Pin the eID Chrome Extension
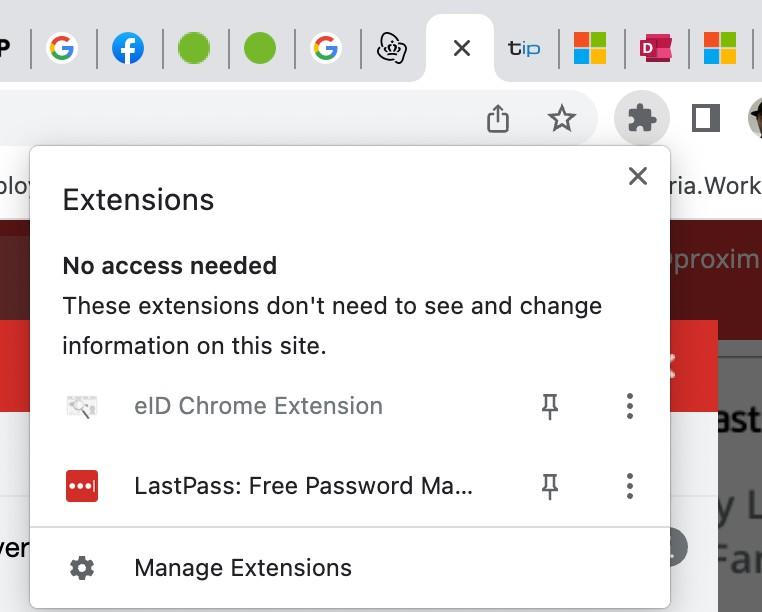 [549, 406]
